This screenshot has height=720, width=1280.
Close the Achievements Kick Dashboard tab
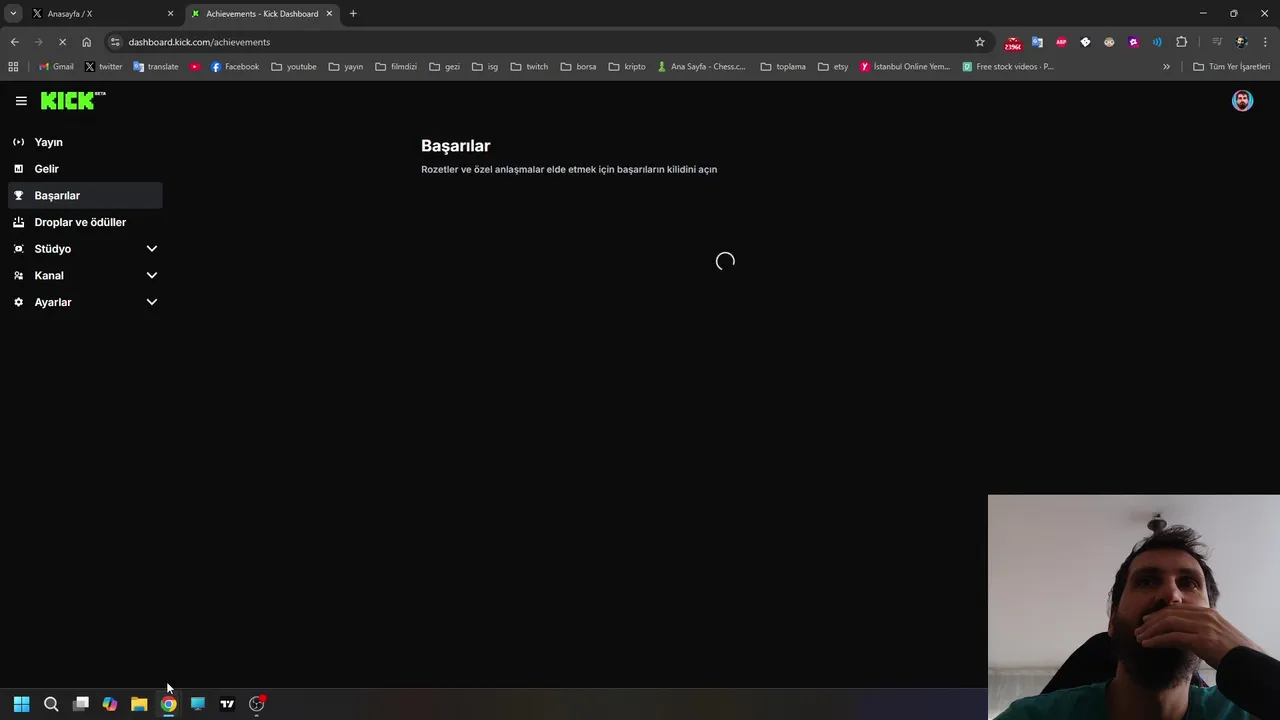[329, 14]
